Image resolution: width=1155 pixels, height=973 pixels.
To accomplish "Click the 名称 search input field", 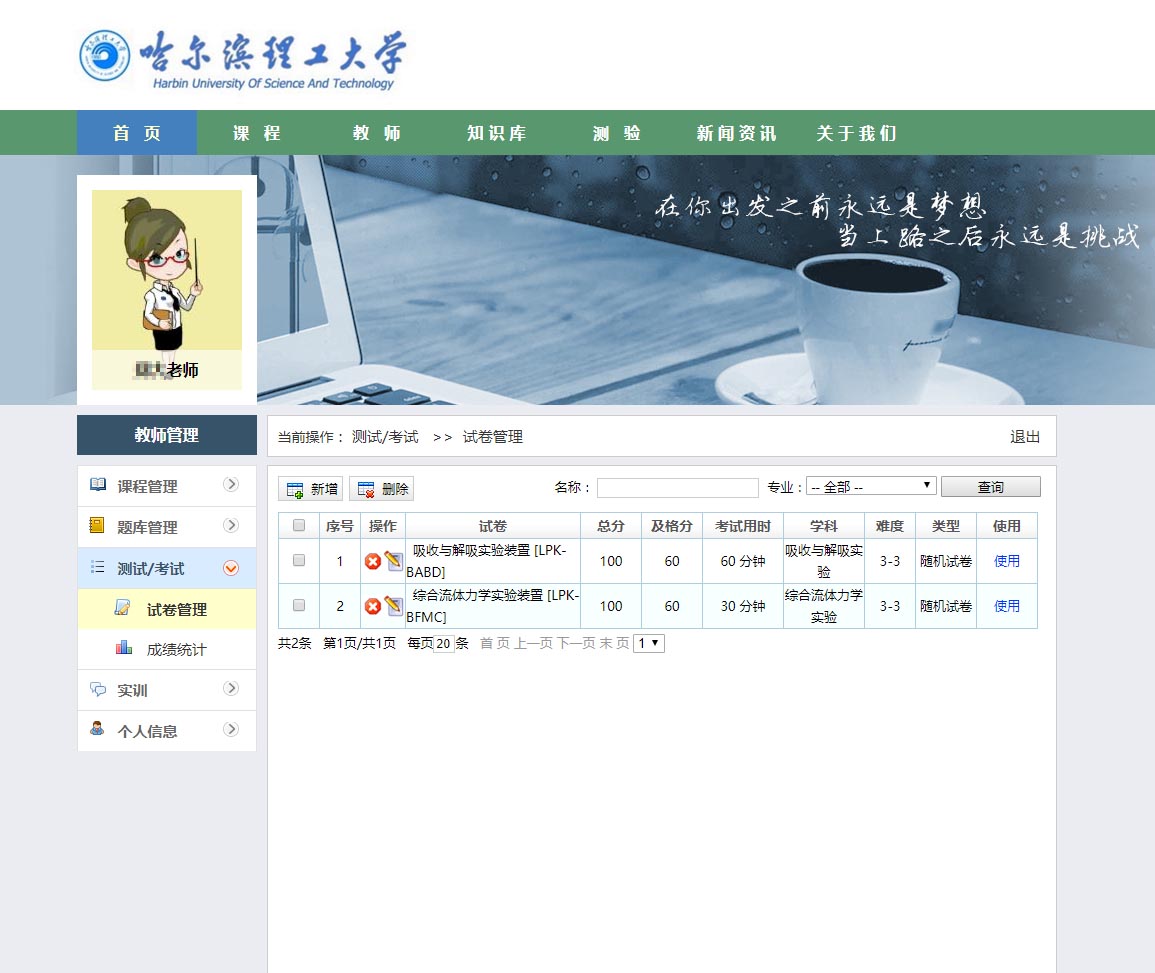I will (x=677, y=488).
